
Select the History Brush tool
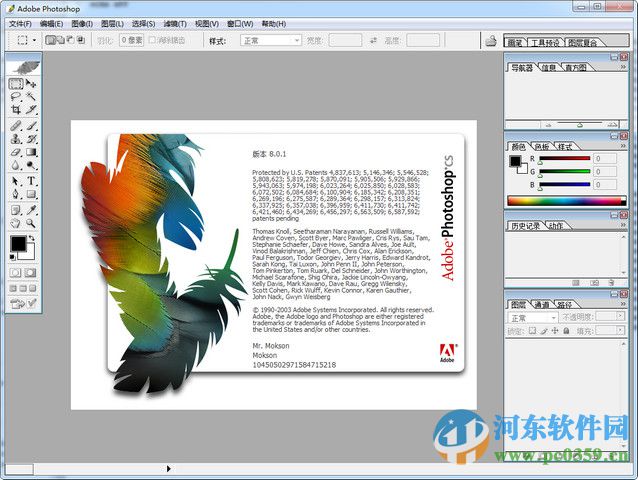[31, 139]
